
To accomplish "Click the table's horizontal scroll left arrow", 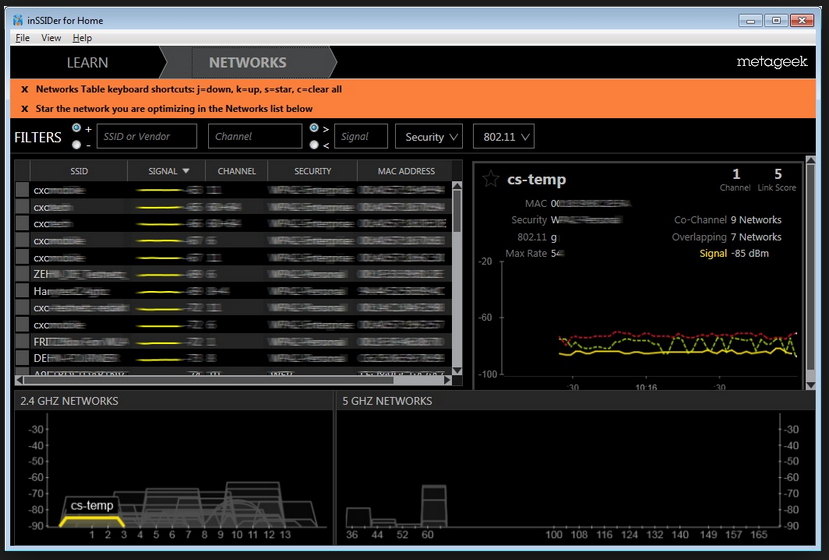I will (x=20, y=380).
